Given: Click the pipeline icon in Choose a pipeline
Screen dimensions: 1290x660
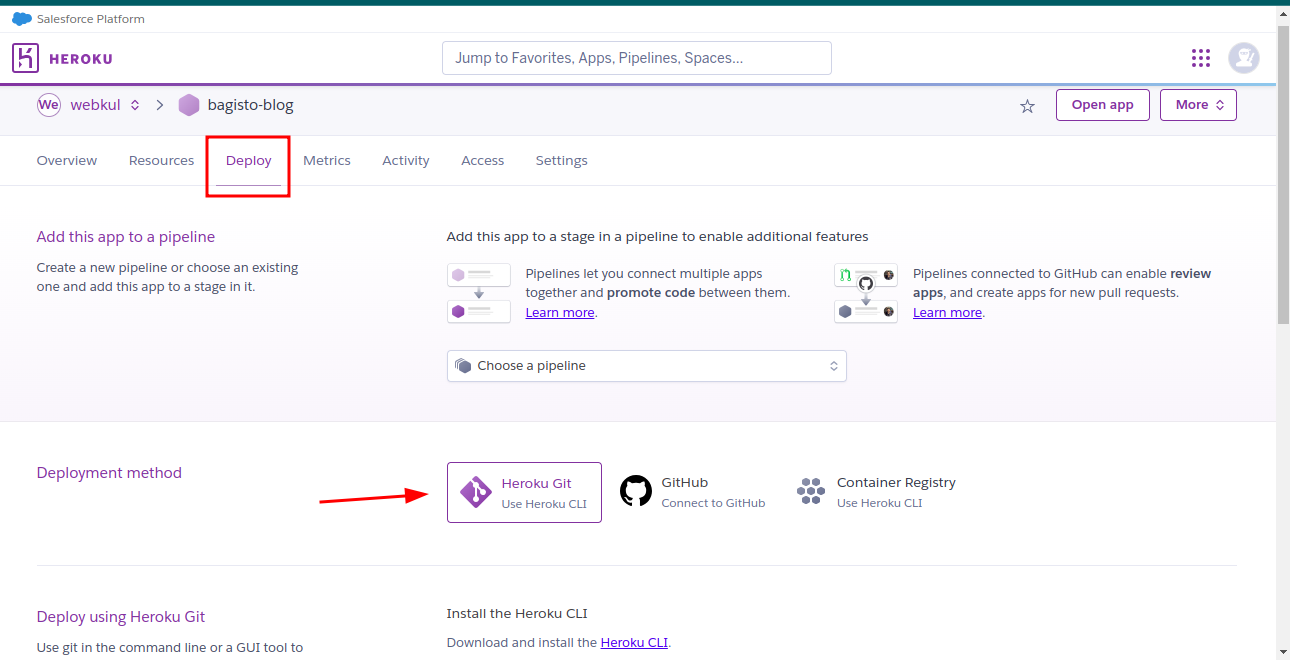Looking at the screenshot, I should click(x=462, y=366).
